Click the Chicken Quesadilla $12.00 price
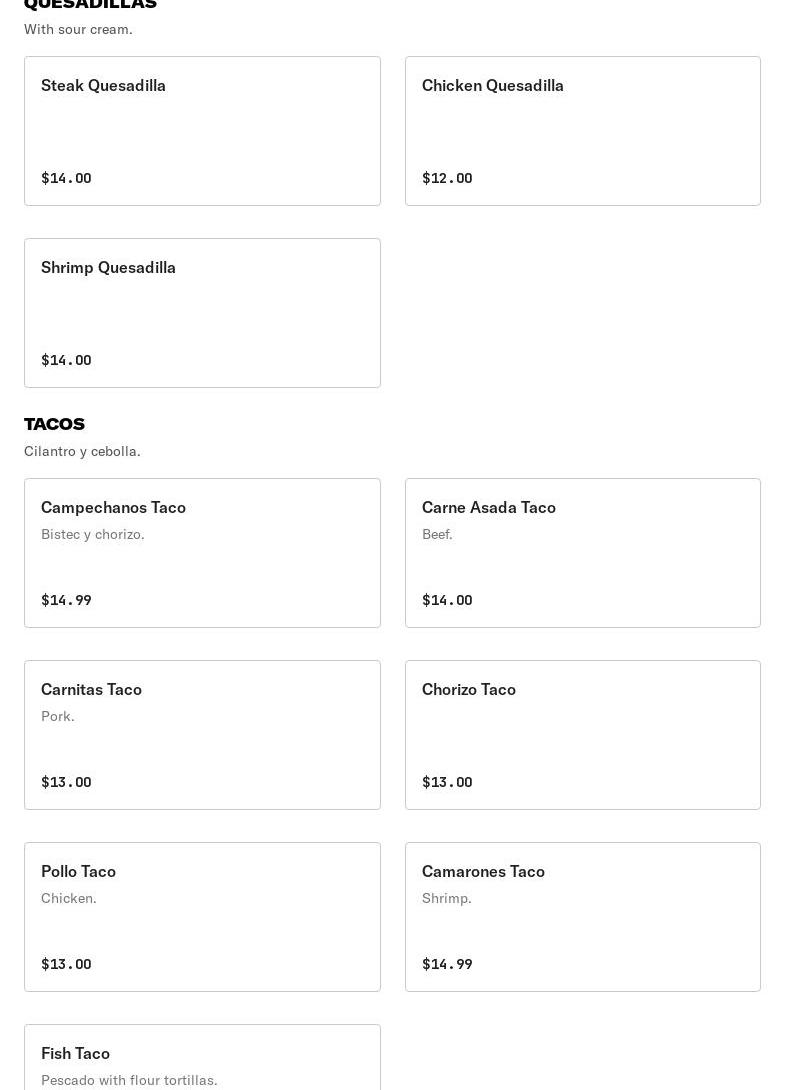This screenshot has width=785, height=1090. (x=447, y=178)
